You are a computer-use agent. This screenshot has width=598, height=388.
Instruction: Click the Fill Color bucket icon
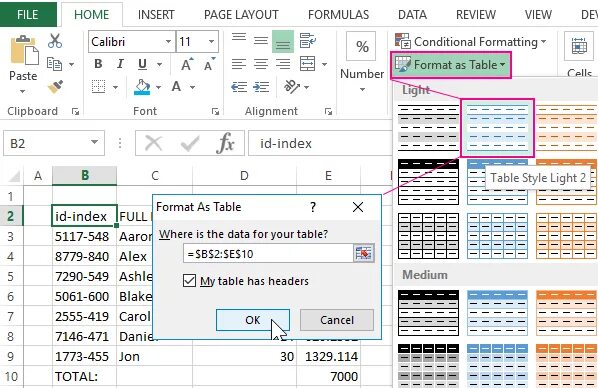tap(142, 87)
